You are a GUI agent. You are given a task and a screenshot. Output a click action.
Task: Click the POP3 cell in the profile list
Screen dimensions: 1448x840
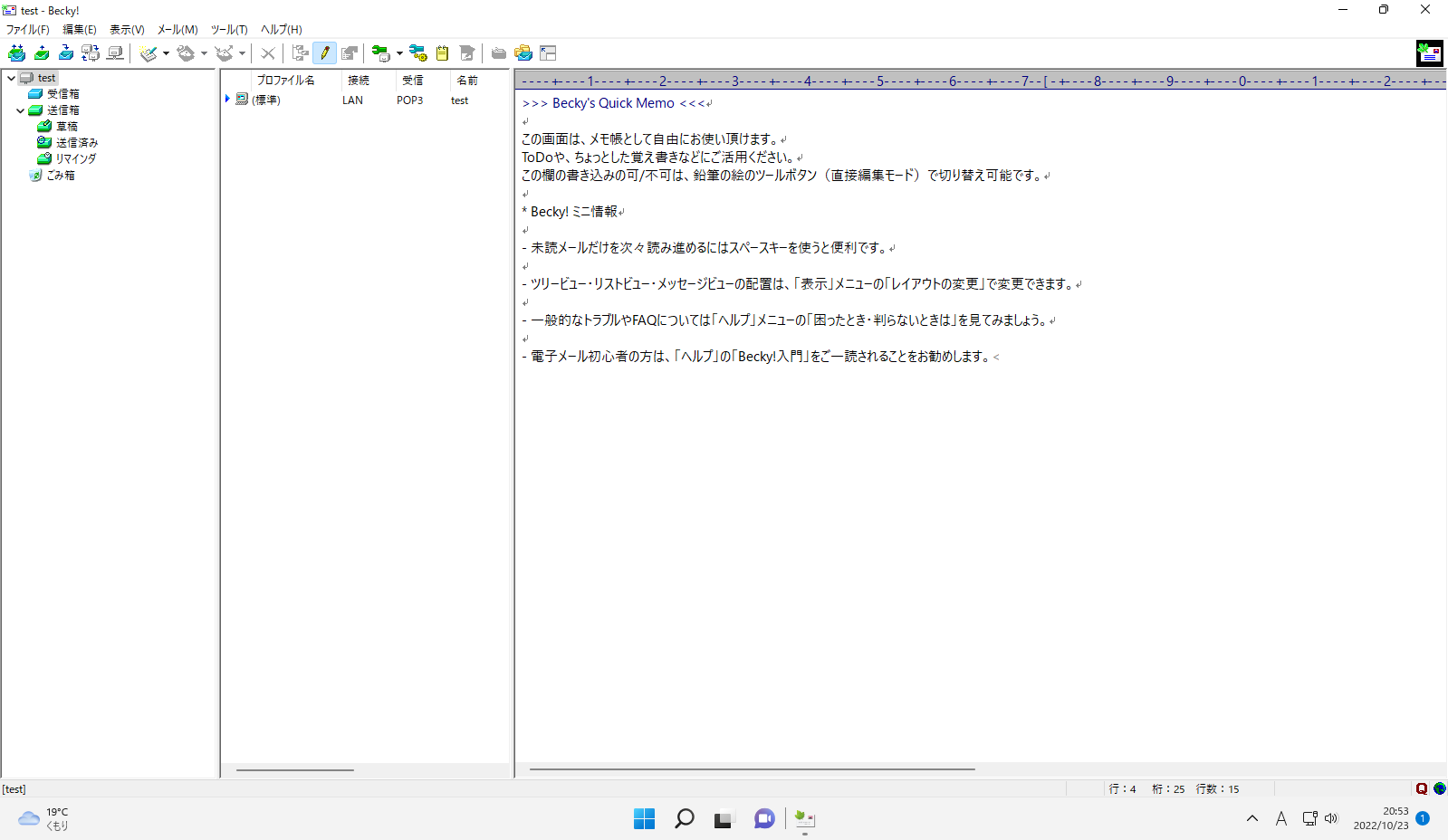(409, 100)
